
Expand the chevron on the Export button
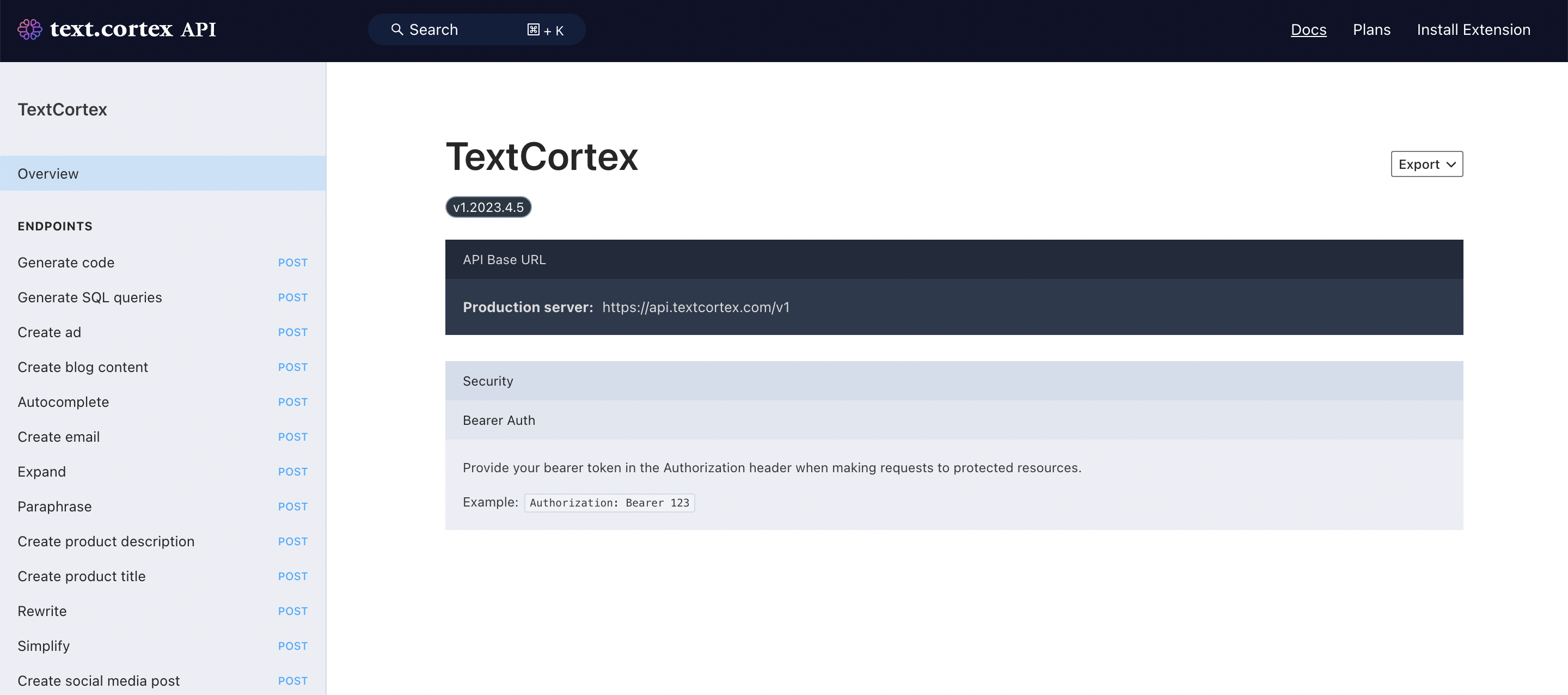1450,164
